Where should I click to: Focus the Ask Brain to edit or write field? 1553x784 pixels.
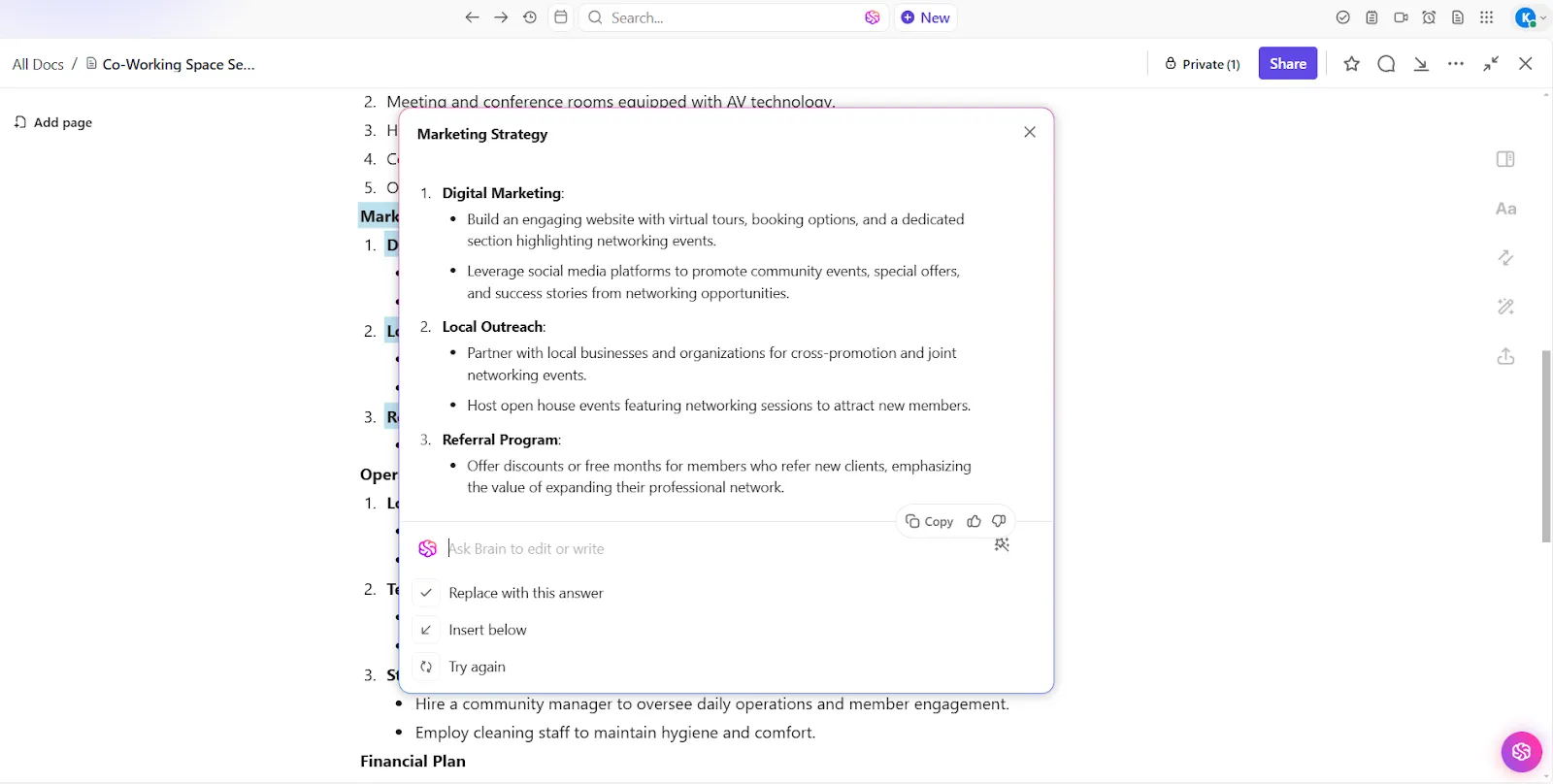[713, 549]
